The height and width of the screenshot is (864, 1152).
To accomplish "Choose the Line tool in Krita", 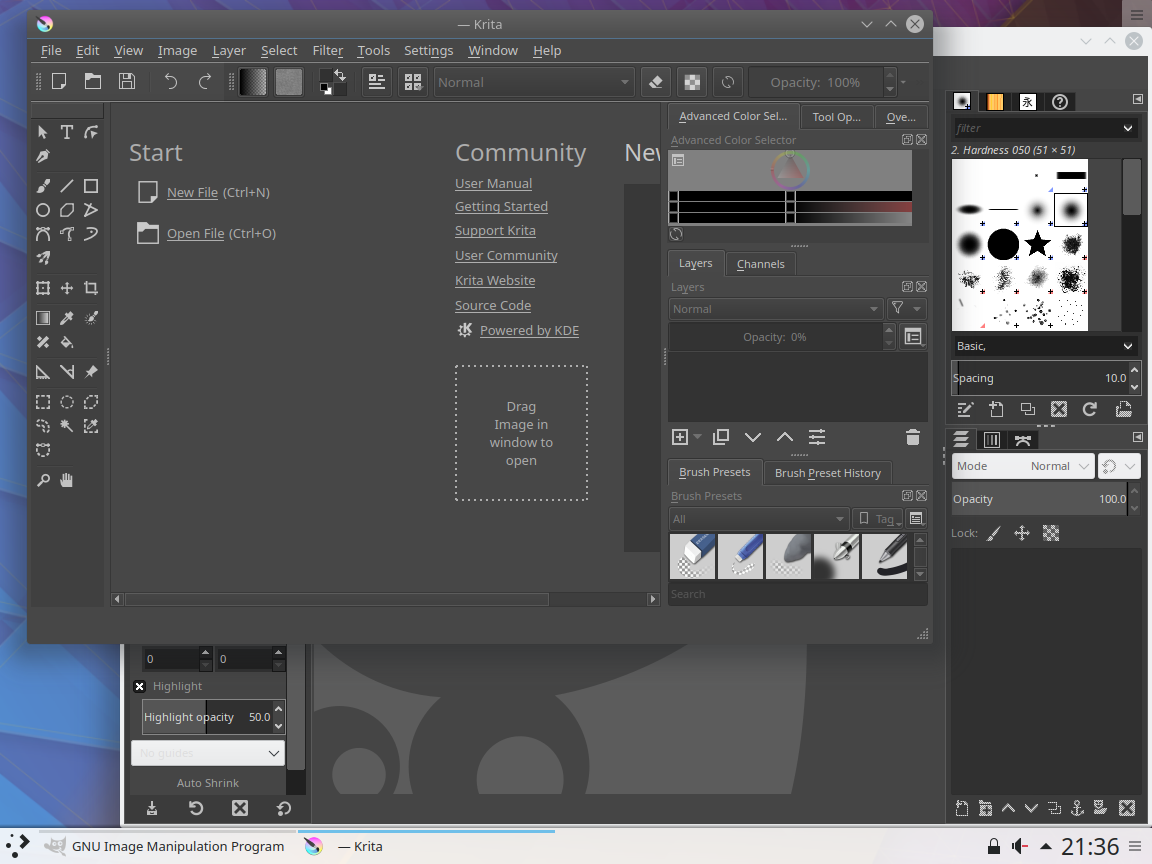I will click(67, 186).
